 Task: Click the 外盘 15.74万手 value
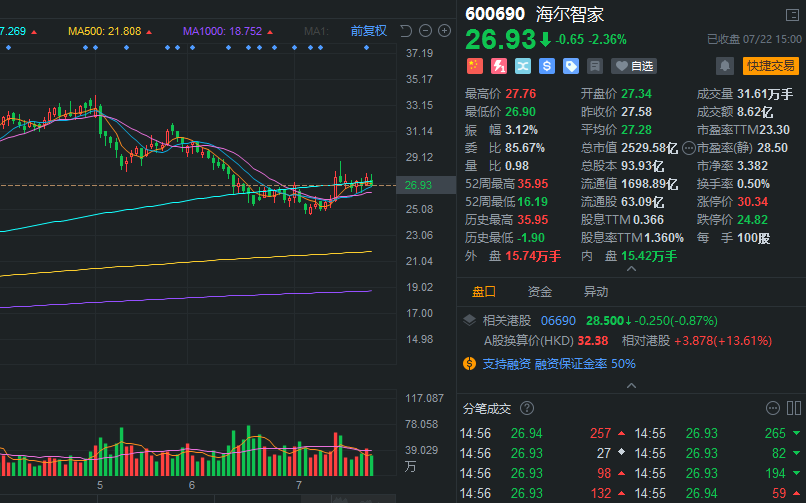[x=533, y=256]
